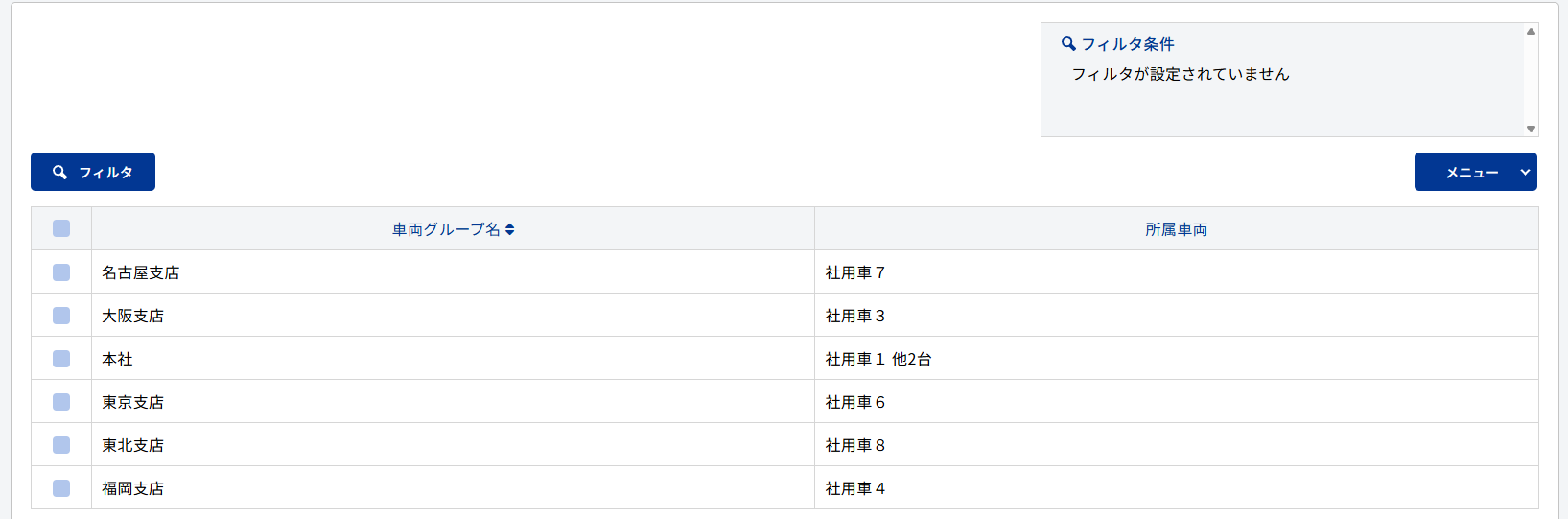Open the 本社 group row
This screenshot has width=1568, height=519.
[118, 359]
